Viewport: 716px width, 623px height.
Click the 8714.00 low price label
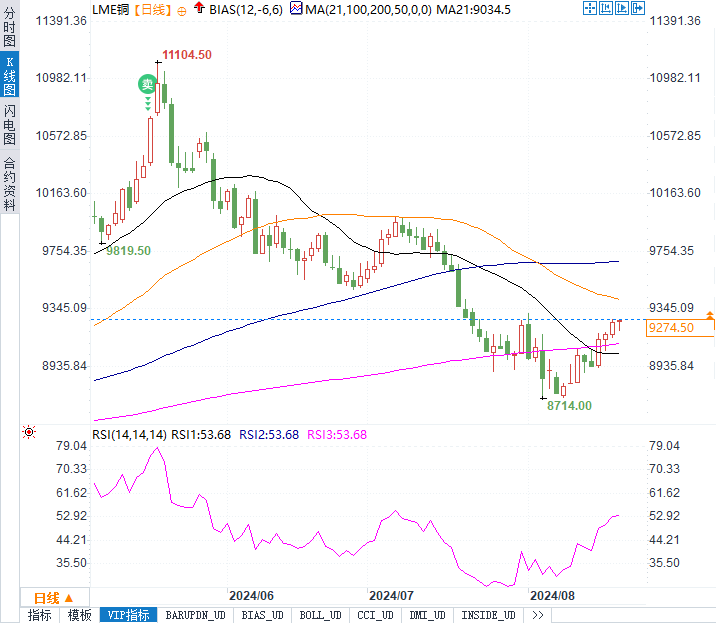click(x=569, y=406)
